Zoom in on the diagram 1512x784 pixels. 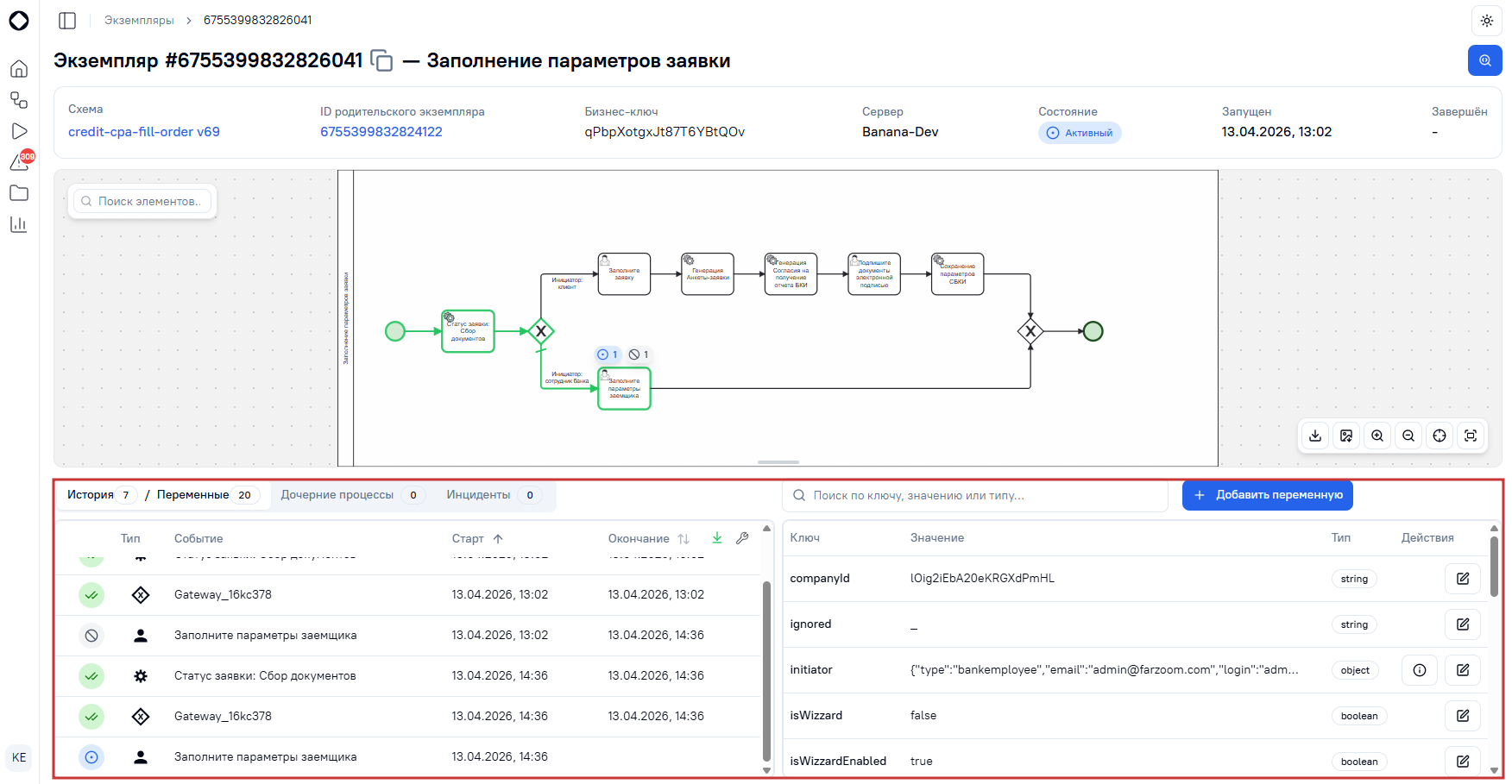(x=1377, y=436)
